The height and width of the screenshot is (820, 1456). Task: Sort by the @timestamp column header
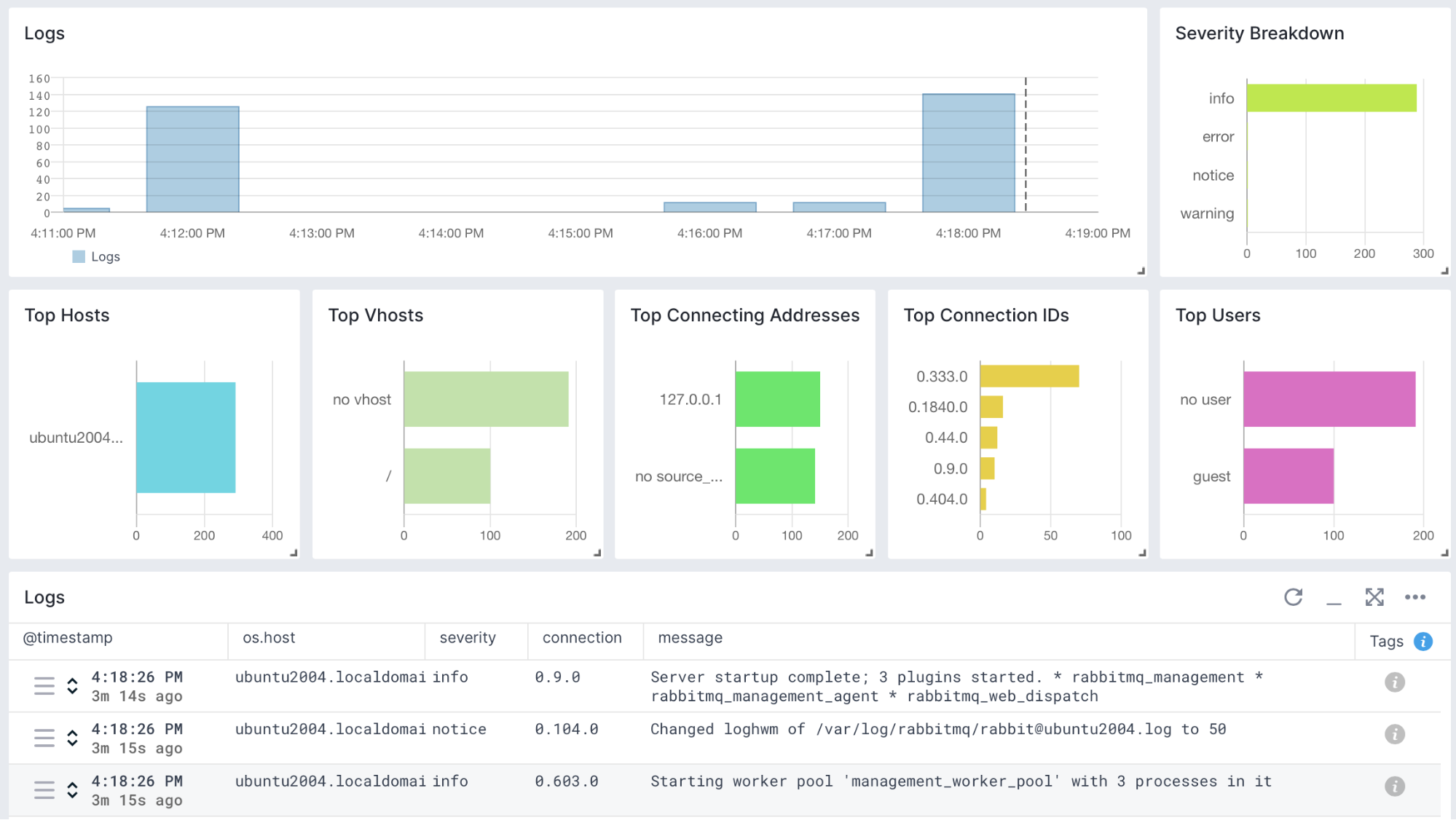coord(68,638)
